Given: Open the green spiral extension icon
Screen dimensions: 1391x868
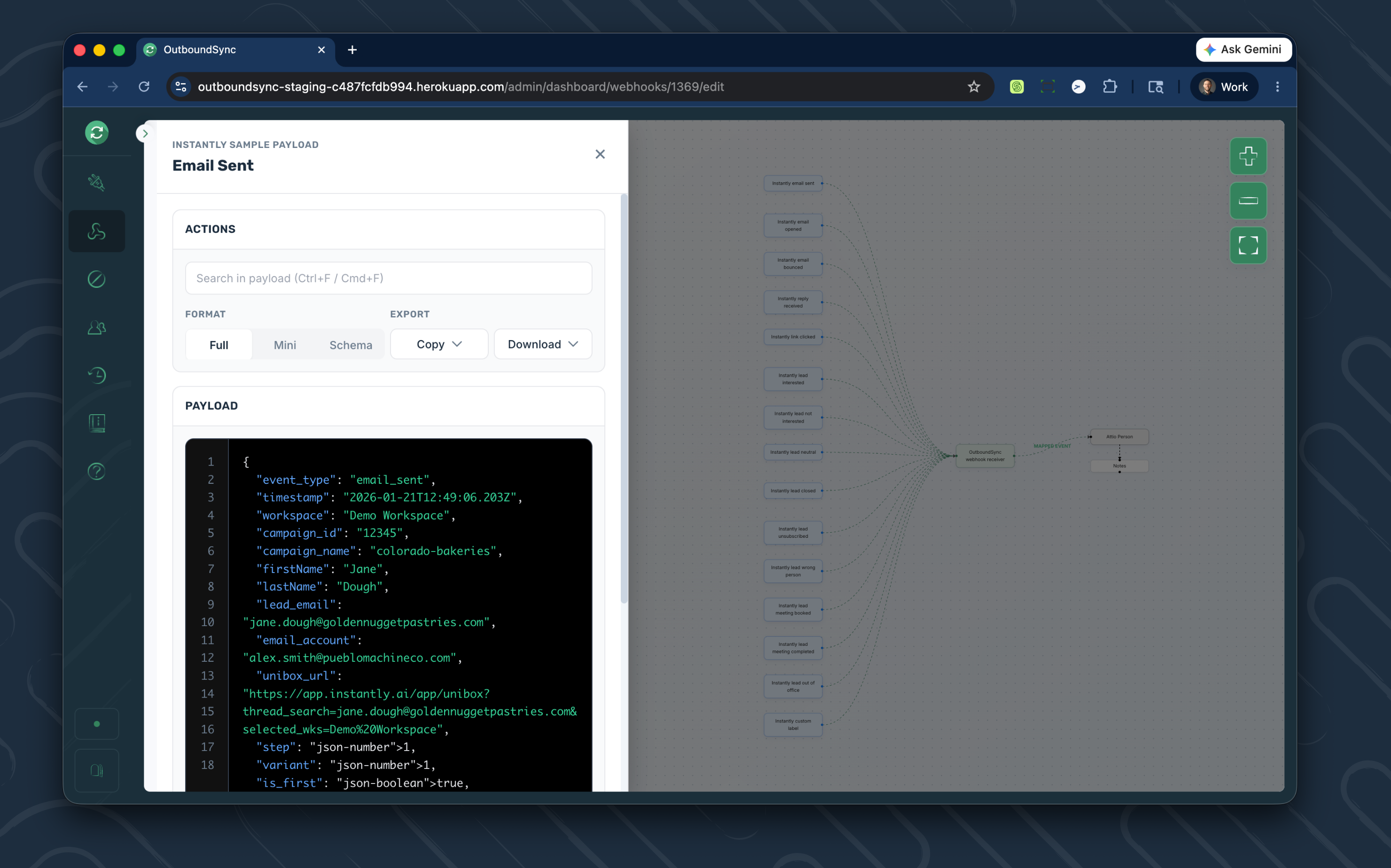Looking at the screenshot, I should (x=1016, y=87).
